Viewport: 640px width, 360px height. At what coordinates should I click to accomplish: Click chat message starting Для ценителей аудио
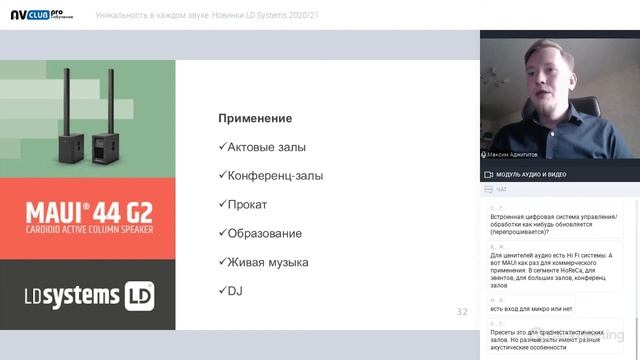(x=555, y=267)
